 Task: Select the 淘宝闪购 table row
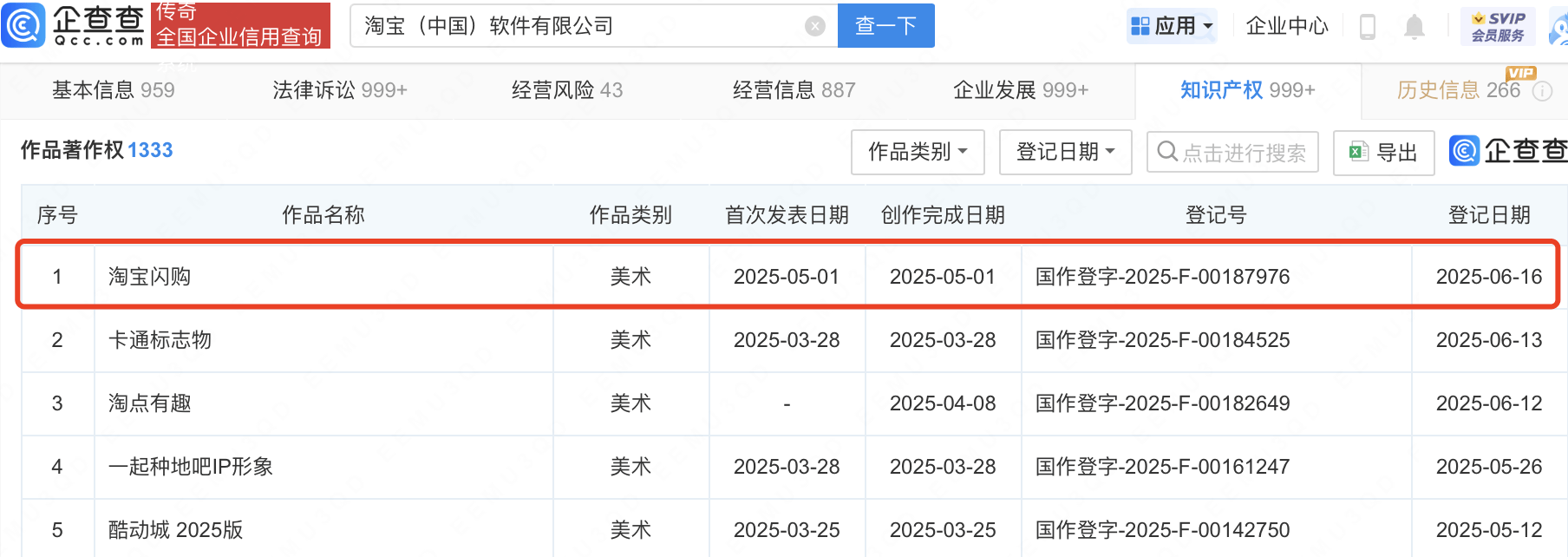788,276
